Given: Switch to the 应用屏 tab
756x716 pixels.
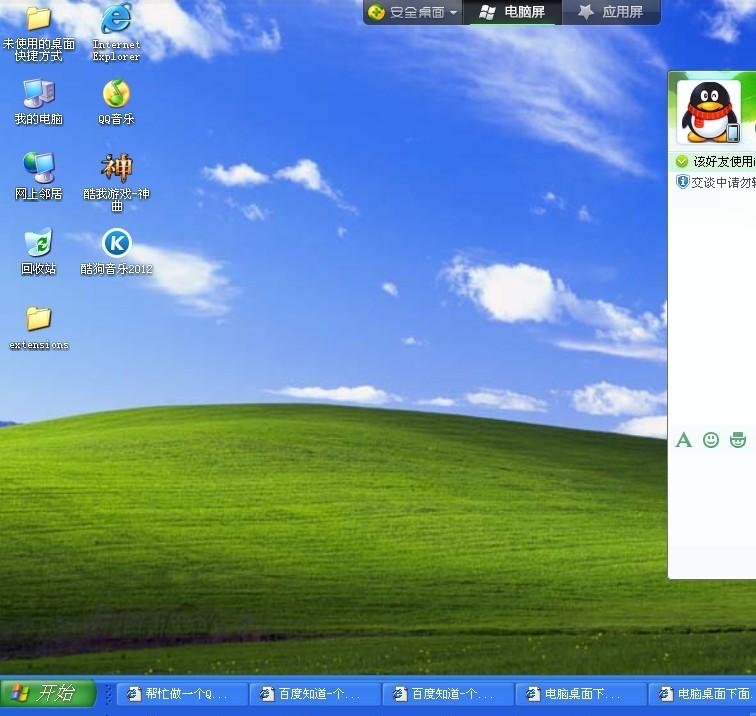Looking at the screenshot, I should pyautogui.click(x=610, y=12).
